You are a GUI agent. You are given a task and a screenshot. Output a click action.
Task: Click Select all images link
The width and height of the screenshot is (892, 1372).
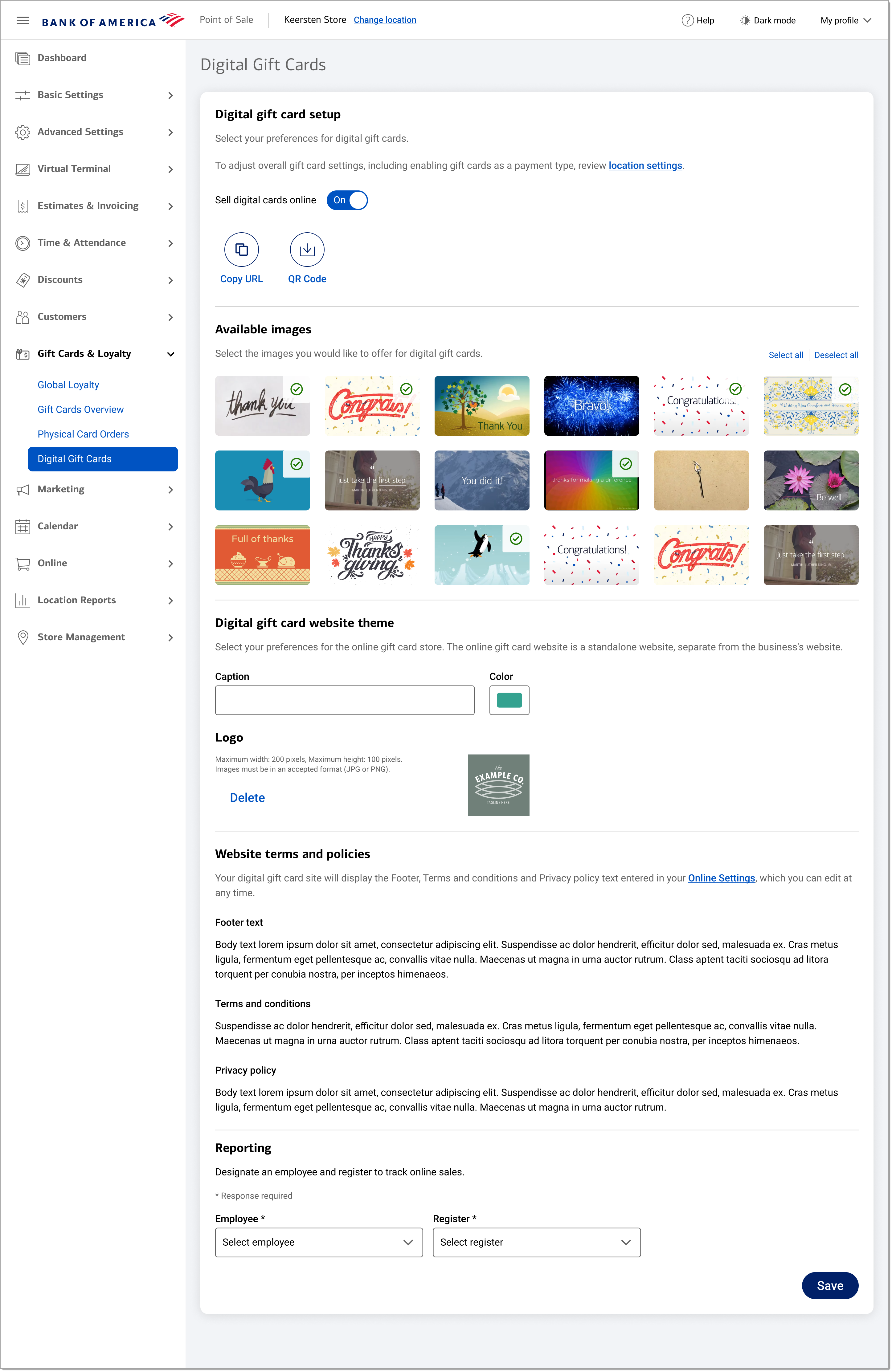[x=785, y=355]
